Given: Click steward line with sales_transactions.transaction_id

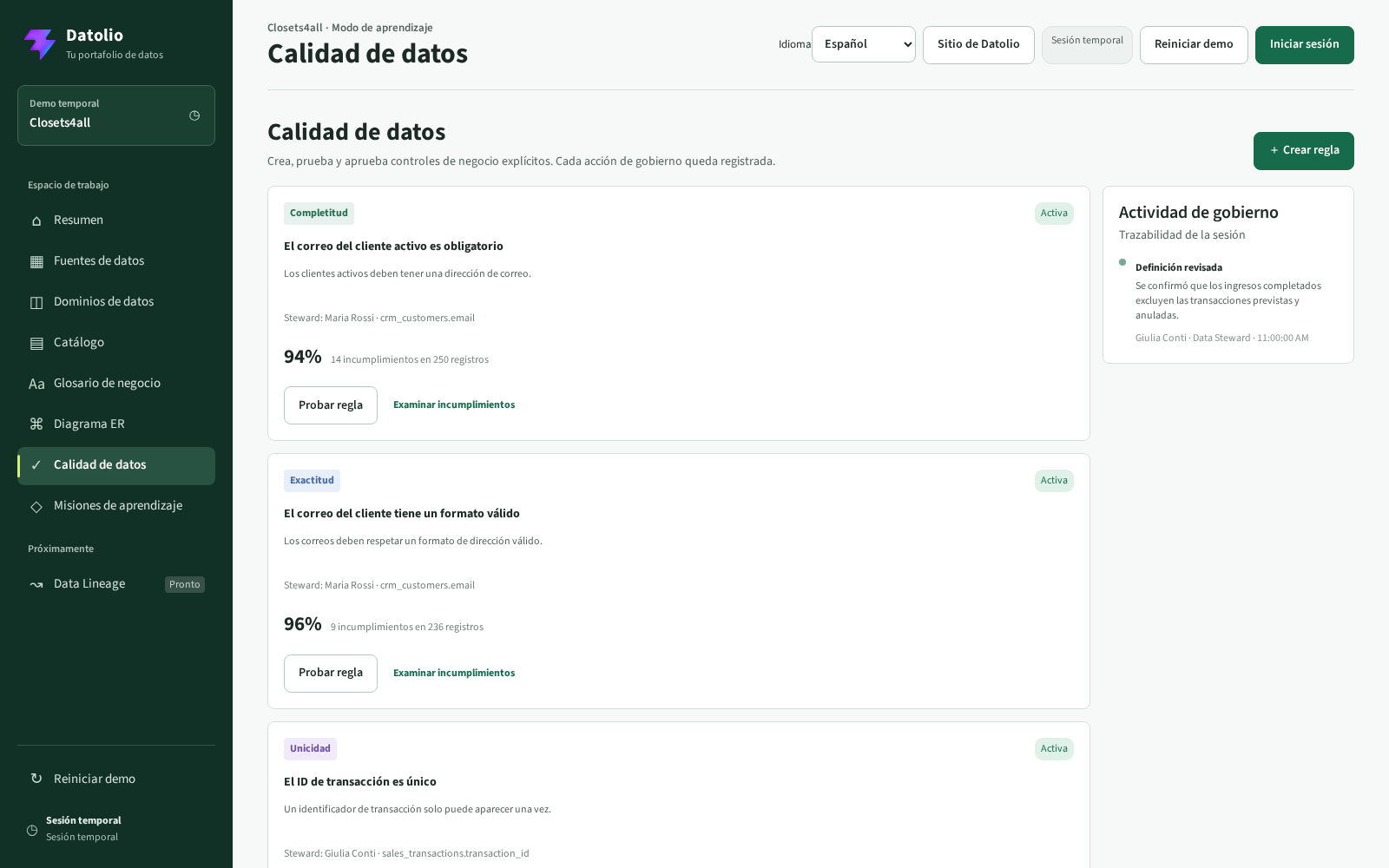Looking at the screenshot, I should click(x=406, y=854).
